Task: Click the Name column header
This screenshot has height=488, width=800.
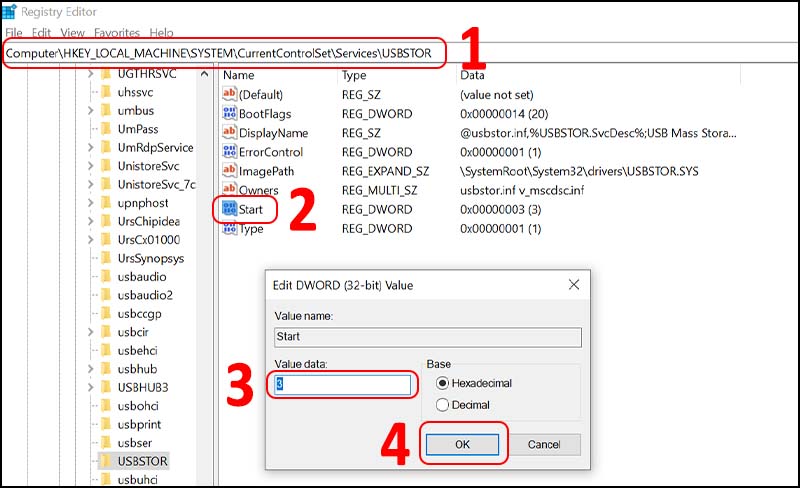Action: point(239,75)
